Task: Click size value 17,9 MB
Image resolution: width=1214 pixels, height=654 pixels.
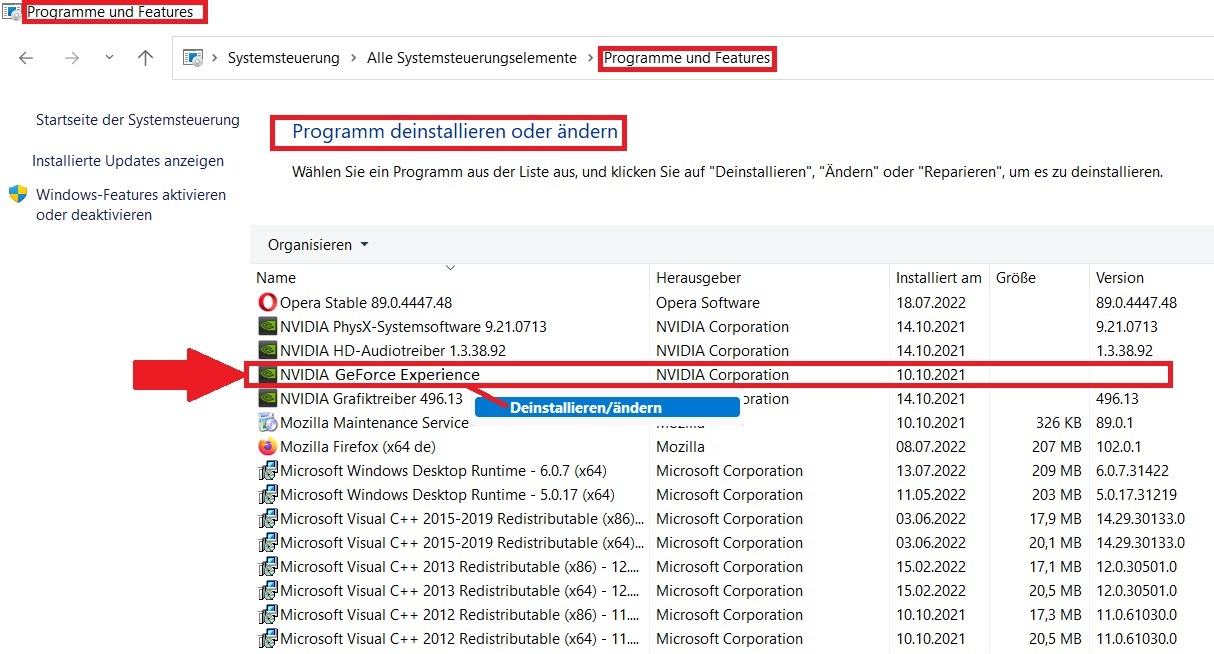Action: [1055, 518]
